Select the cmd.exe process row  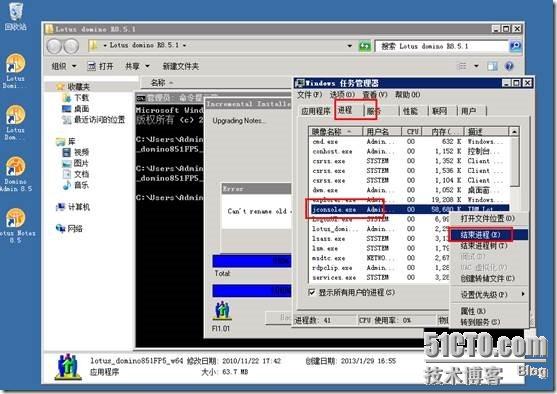pos(410,141)
